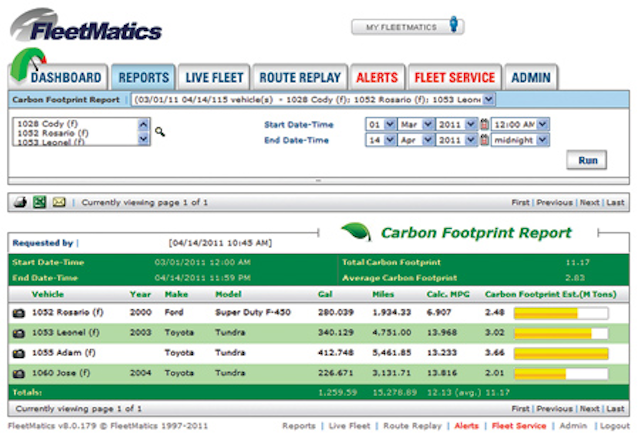Click the carbon footprint bar for 1052 Rosario
This screenshot has width=640, height=434.
coord(561,313)
